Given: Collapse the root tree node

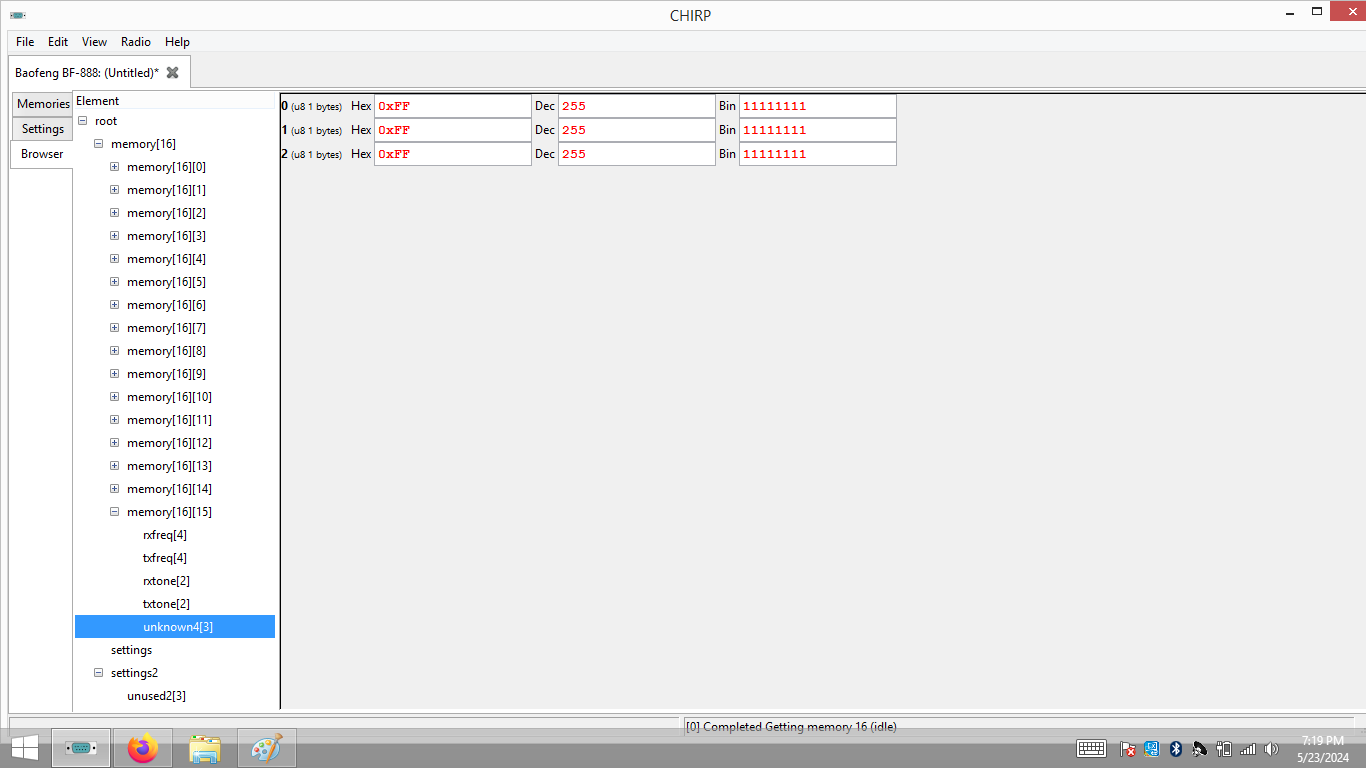Looking at the screenshot, I should tap(83, 121).
